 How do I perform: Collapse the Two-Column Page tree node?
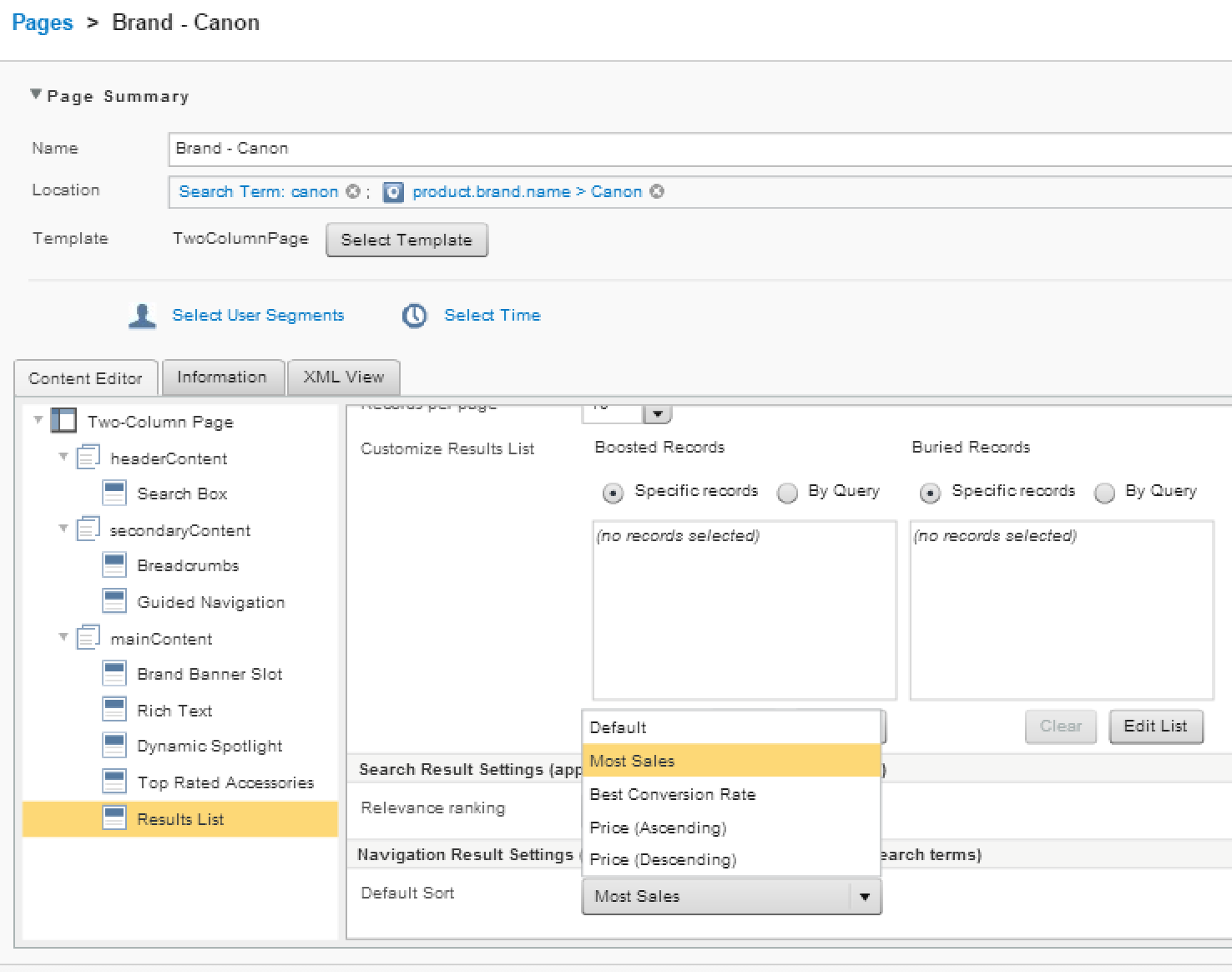tap(38, 420)
